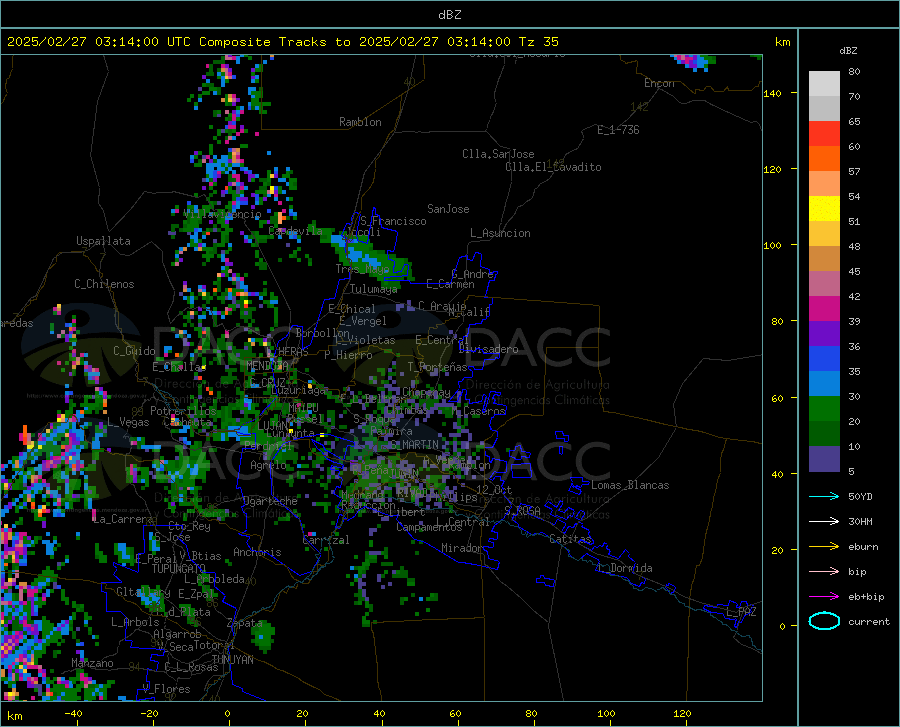Image resolution: width=900 pixels, height=727 pixels.
Task: Click the cyan current ellipse icon
Action: 824,621
